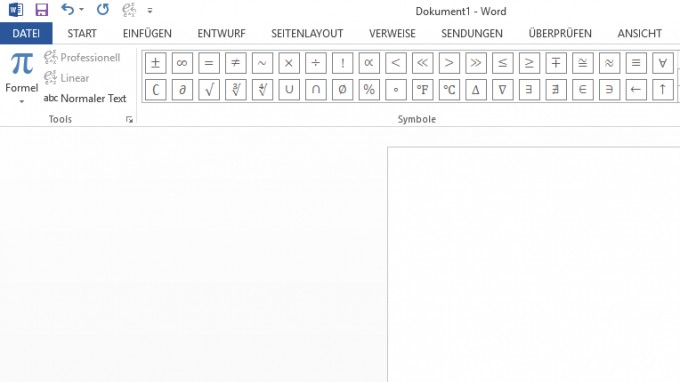Insert the not-equal symbol
The image size is (680, 382).
pos(235,63)
